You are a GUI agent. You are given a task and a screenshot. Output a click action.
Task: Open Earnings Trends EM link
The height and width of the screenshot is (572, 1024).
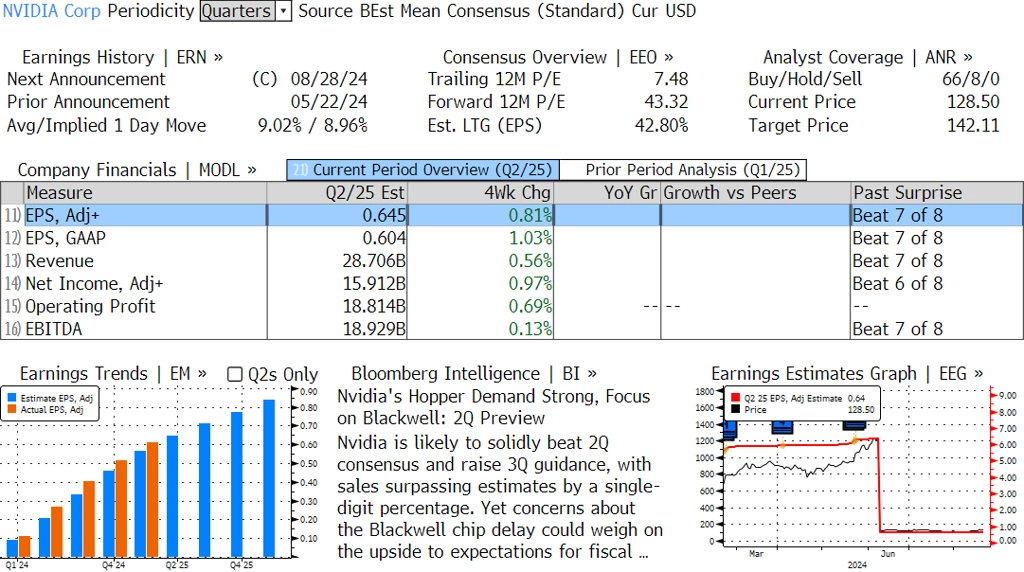tap(113, 373)
